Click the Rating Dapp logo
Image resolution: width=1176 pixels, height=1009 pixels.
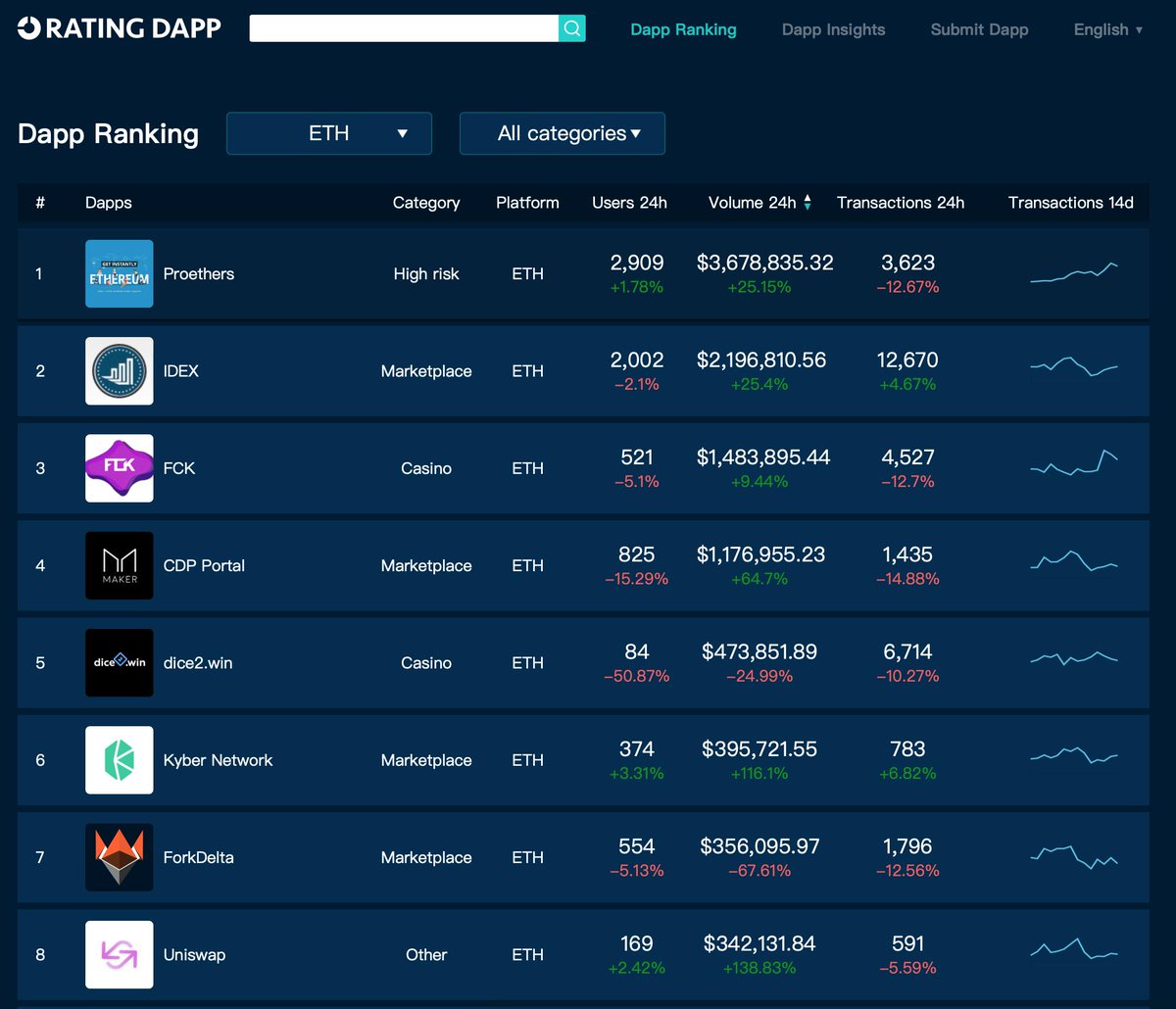(120, 28)
